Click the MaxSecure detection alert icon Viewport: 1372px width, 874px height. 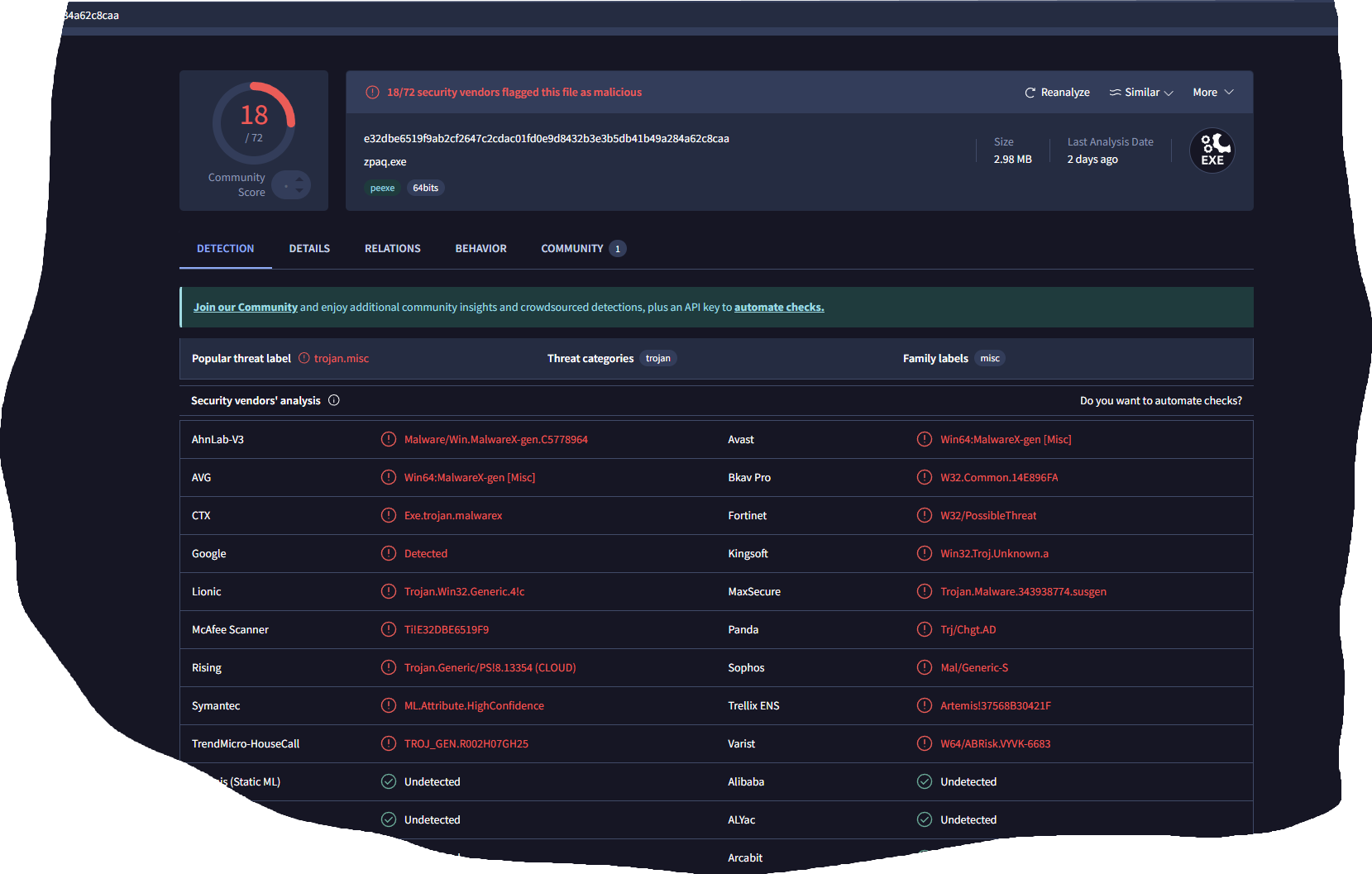(925, 591)
